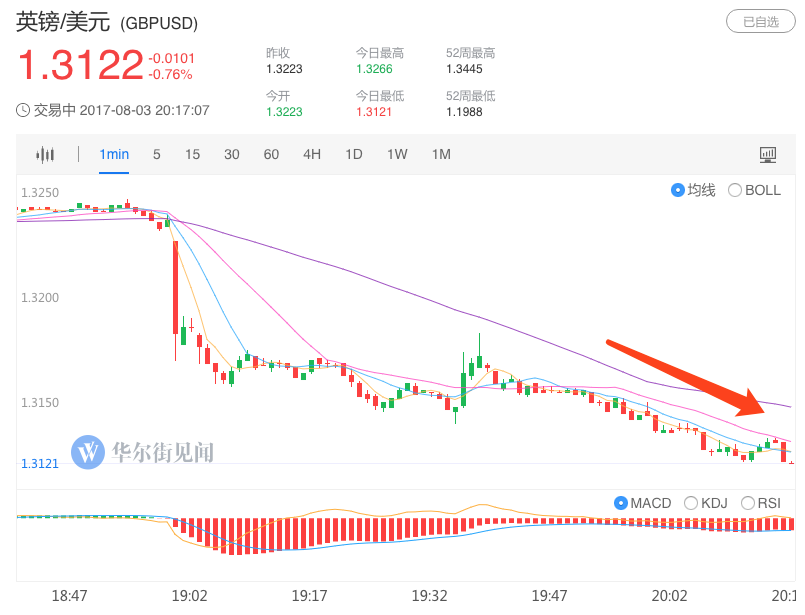This screenshot has width=805, height=615.
Task: Click the 今开 value 1.3223
Action: click(284, 112)
